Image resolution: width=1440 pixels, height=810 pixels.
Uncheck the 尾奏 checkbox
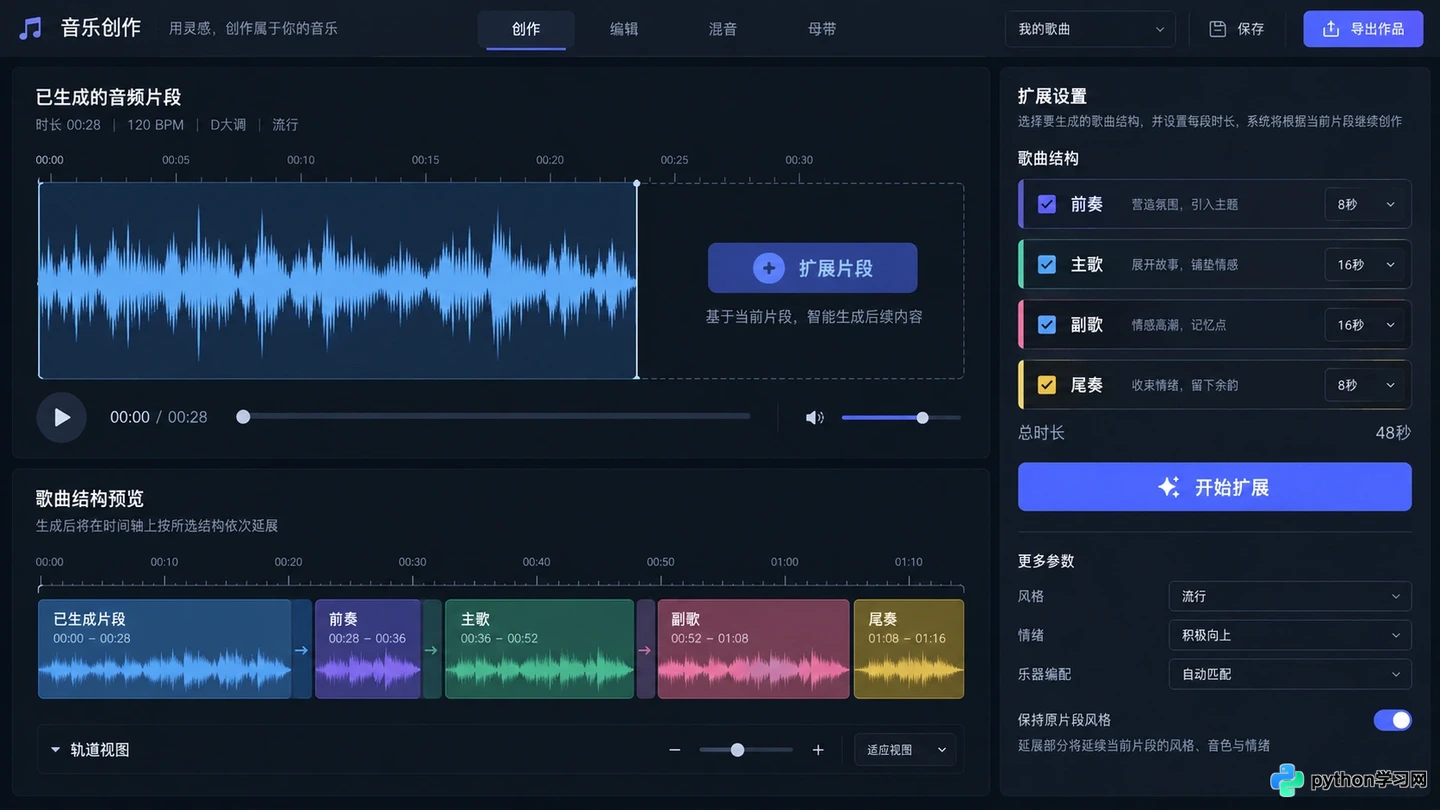1047,385
